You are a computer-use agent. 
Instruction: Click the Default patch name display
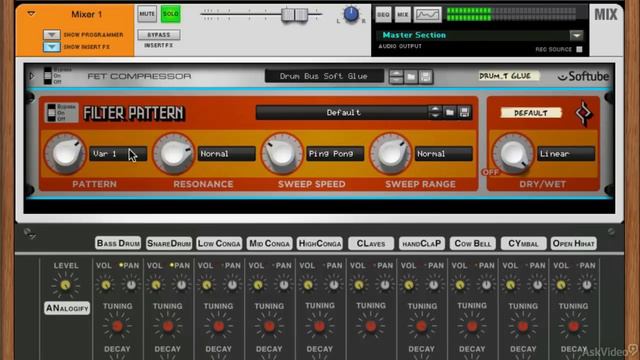click(x=343, y=113)
